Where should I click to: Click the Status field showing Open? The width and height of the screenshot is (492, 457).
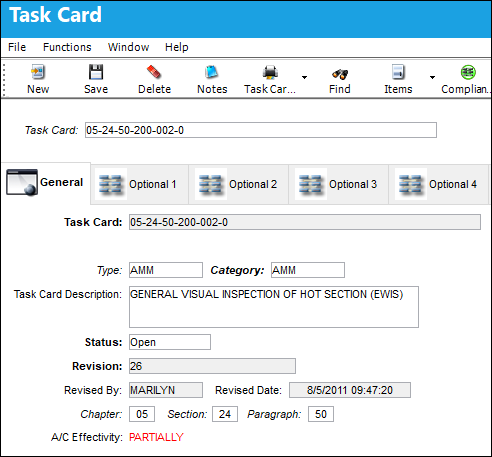tap(170, 342)
